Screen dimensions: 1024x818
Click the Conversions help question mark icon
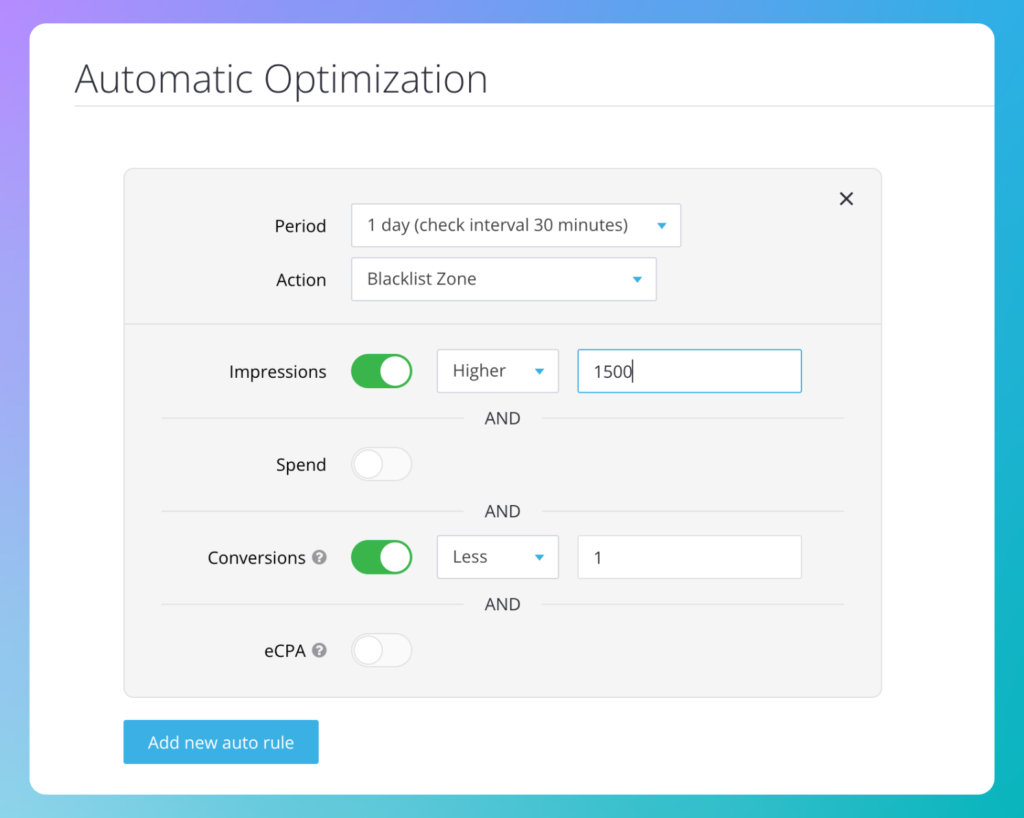(319, 557)
